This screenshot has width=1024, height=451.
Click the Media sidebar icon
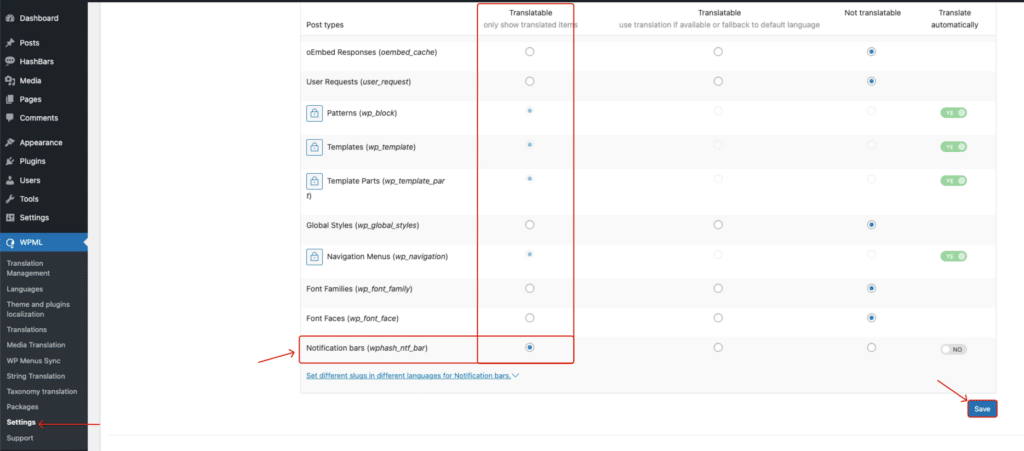coord(10,81)
